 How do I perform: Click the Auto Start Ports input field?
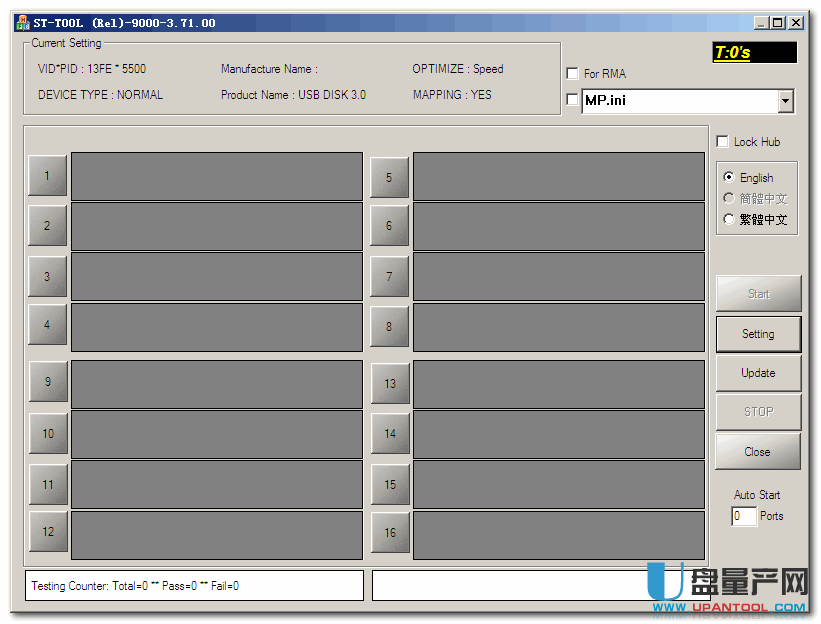(743, 517)
